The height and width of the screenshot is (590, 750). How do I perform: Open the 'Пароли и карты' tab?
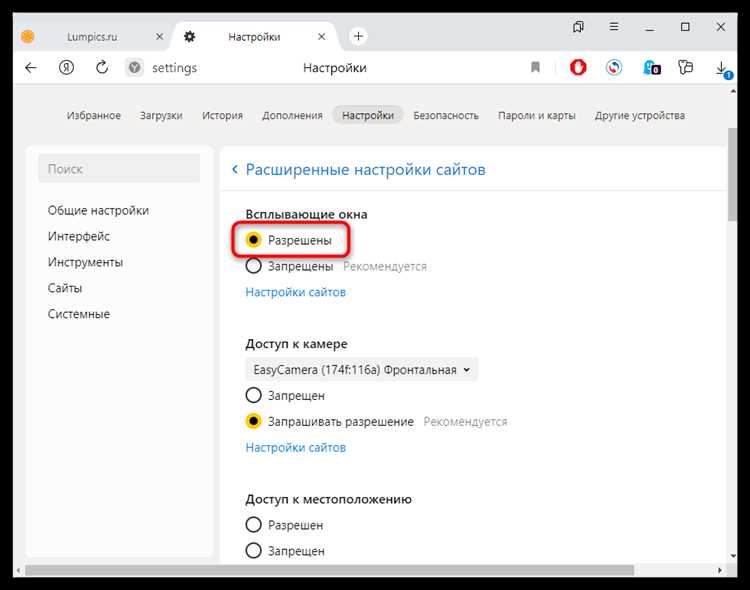pos(536,115)
